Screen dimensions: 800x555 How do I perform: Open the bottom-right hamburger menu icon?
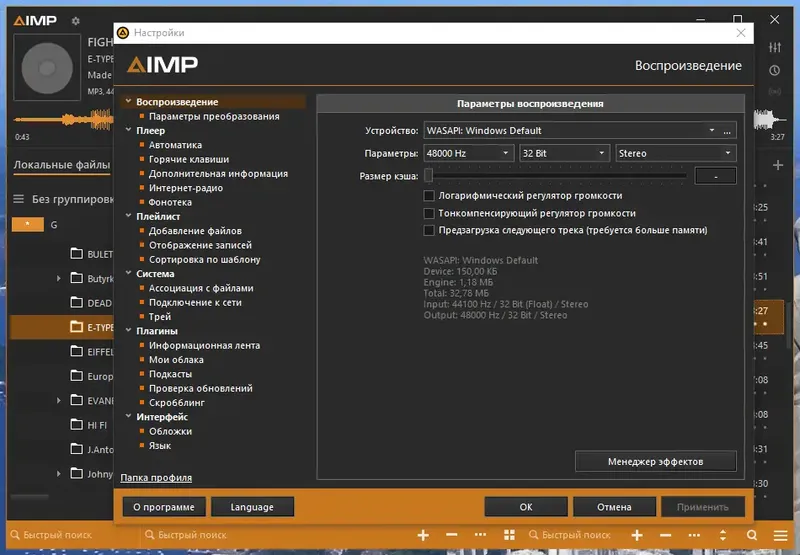point(780,535)
